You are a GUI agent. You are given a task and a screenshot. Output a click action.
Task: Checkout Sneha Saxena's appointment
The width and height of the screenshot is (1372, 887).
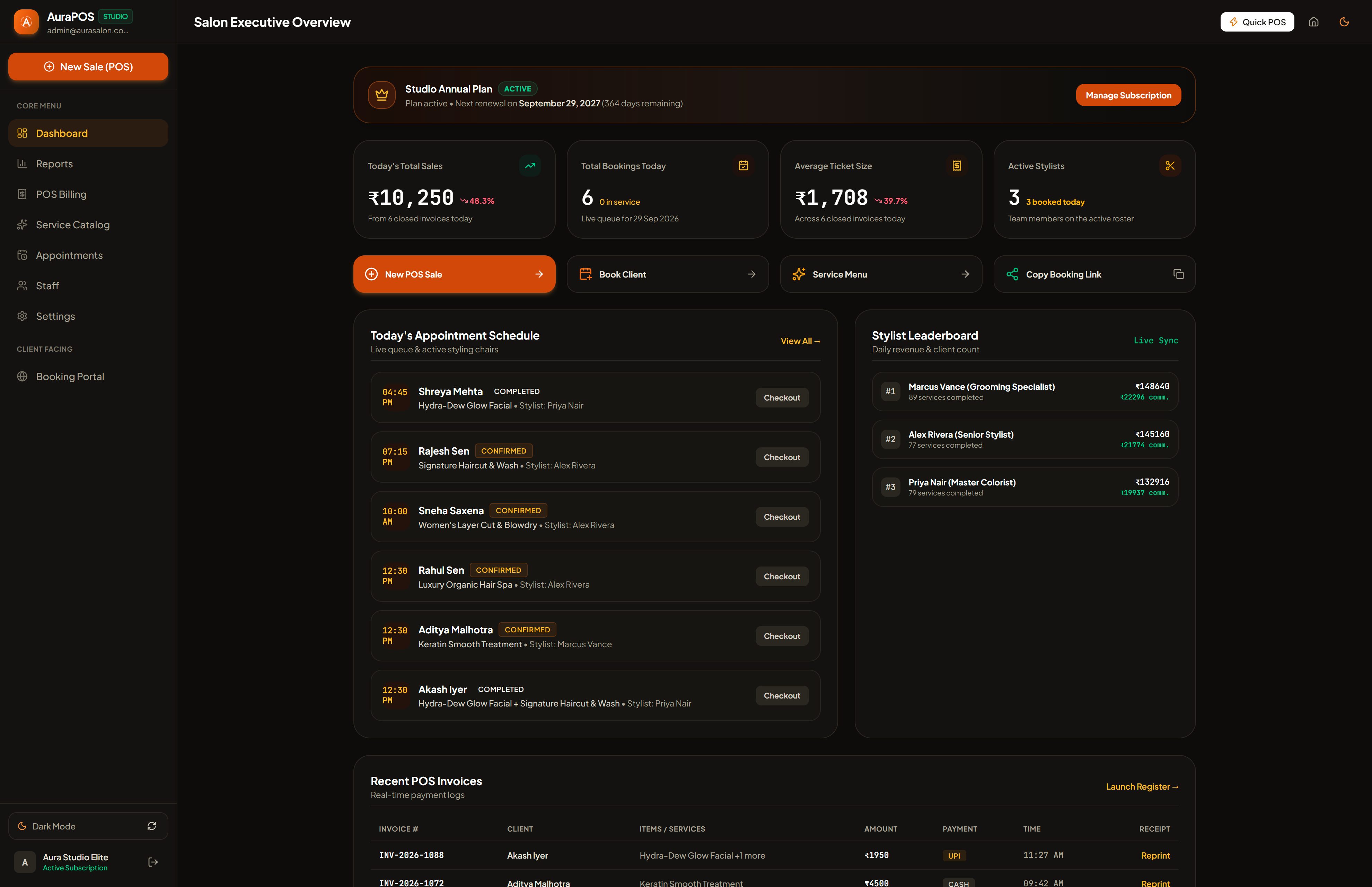(x=782, y=517)
